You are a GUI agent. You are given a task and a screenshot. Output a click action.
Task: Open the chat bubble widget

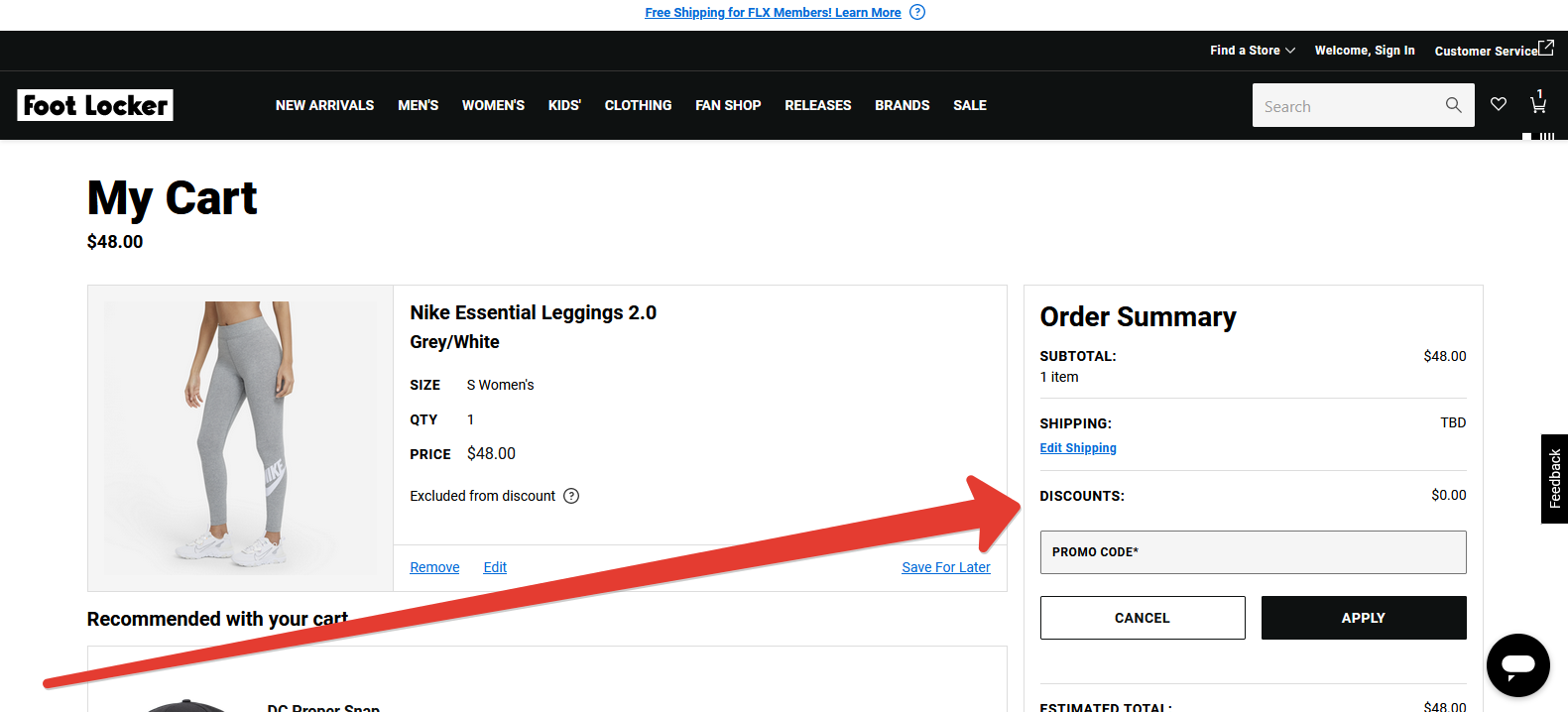point(1517,665)
